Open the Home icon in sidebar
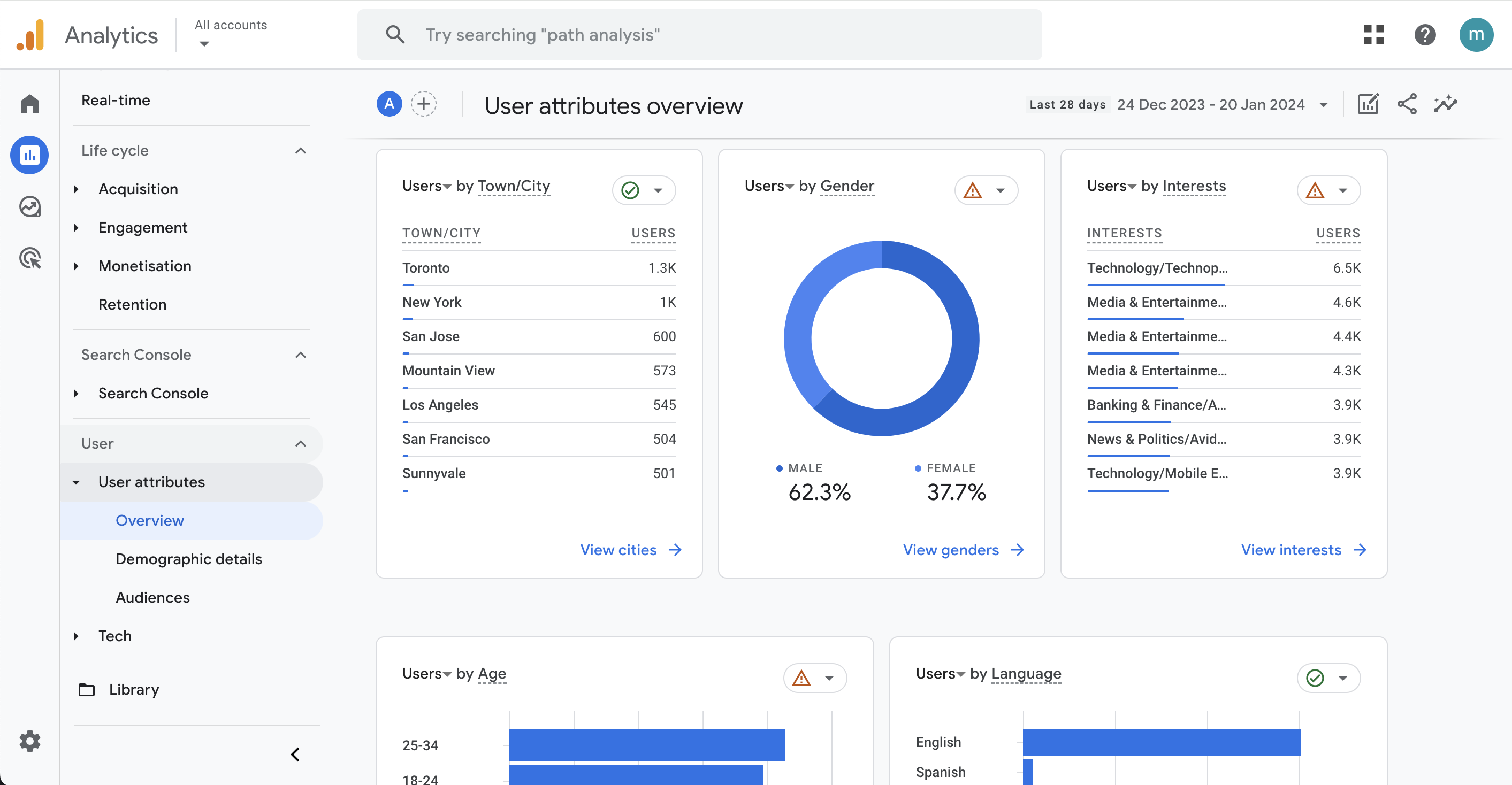Viewport: 1512px width, 785px height. point(29,104)
